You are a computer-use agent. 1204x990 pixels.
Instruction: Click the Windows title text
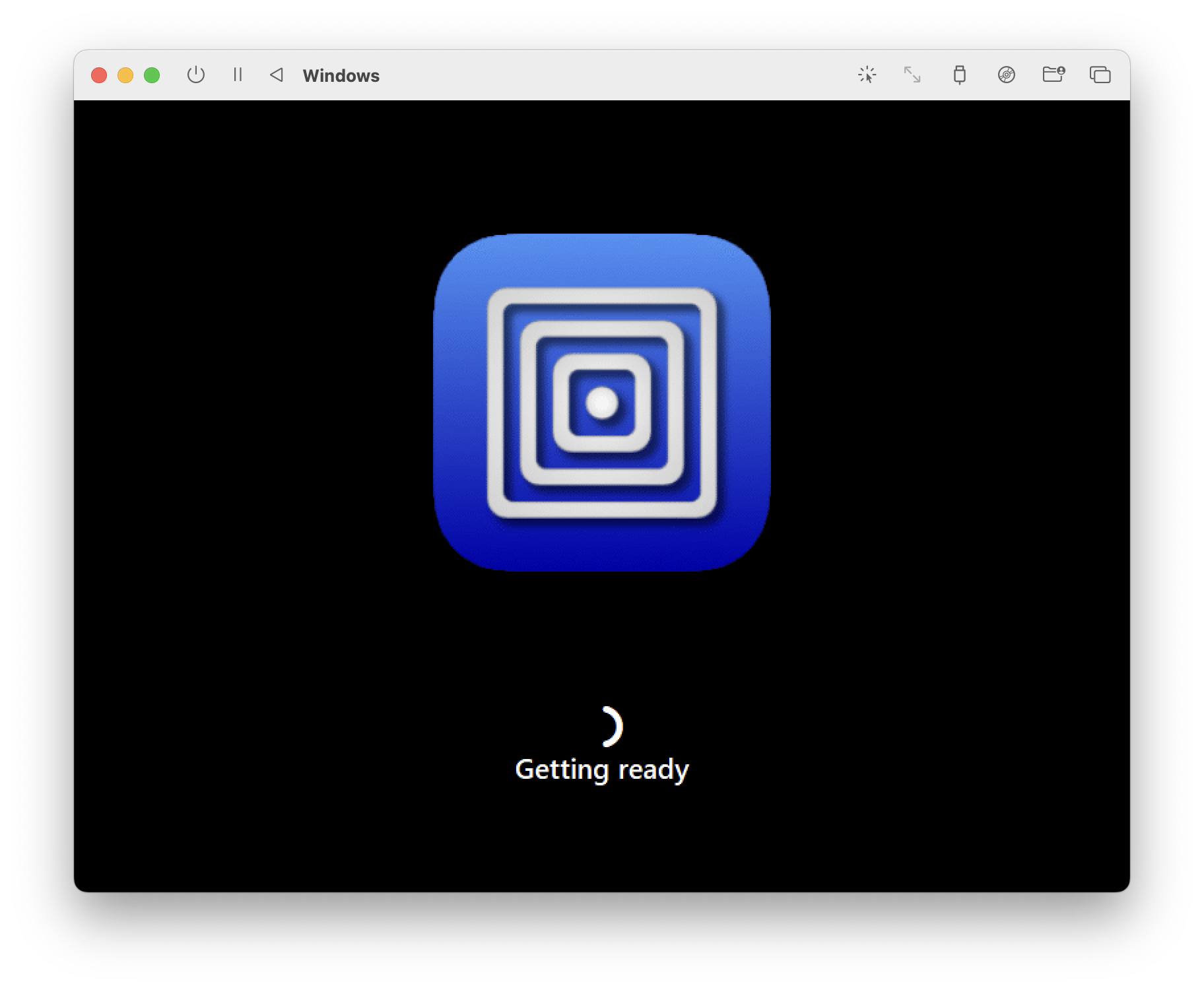pos(341,76)
